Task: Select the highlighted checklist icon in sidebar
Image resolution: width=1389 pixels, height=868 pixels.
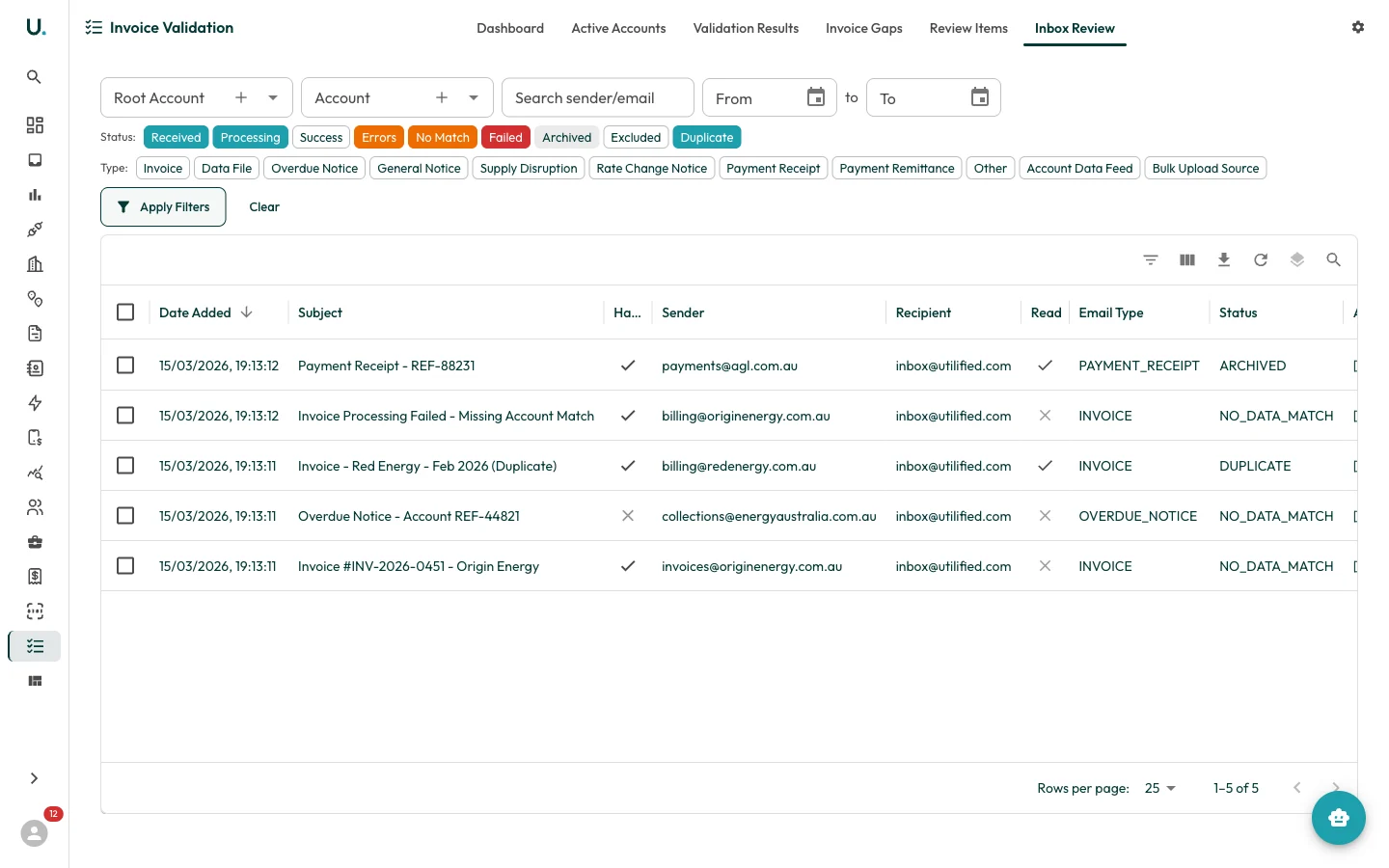Action: pyautogui.click(x=35, y=646)
